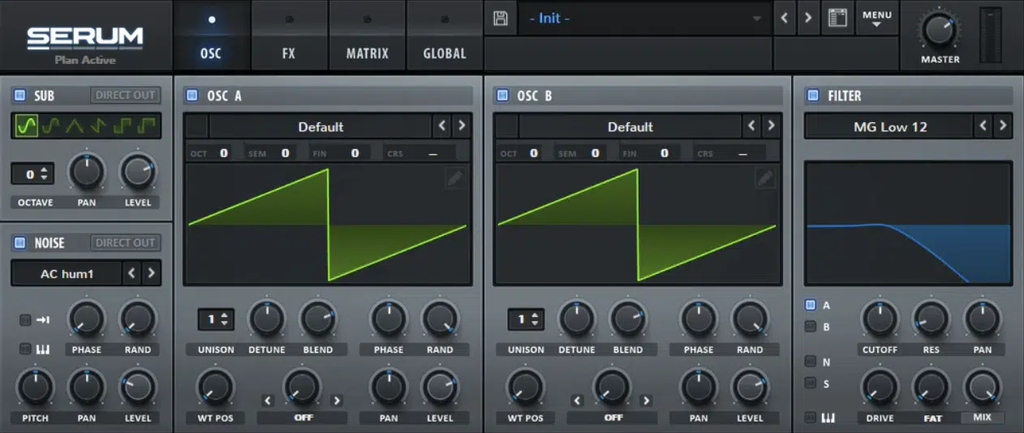This screenshot has height=433, width=1024.
Task: Select the square sub waveform icon
Action: tap(122, 126)
